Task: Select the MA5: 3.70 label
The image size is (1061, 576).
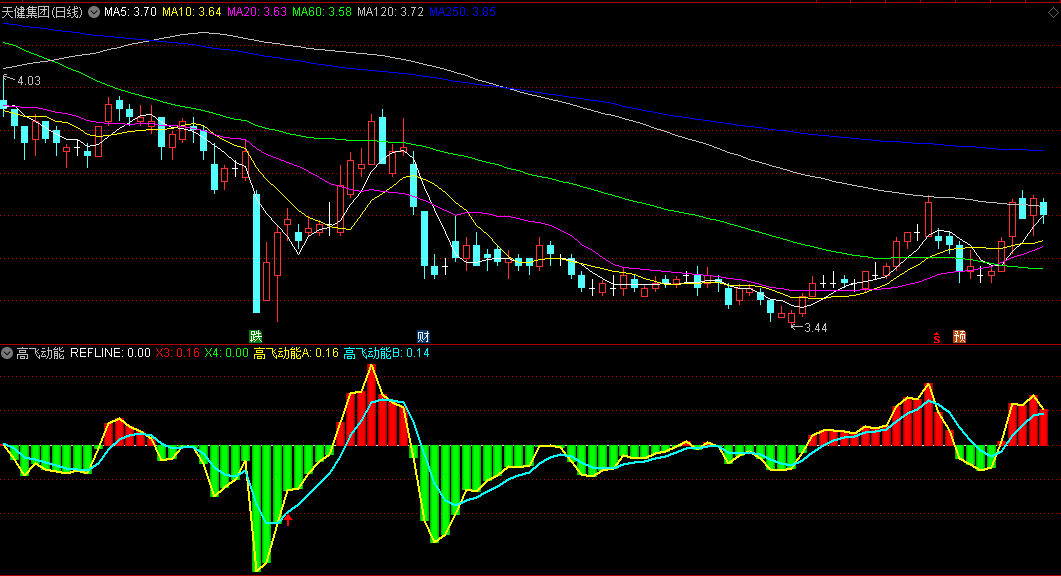Action: point(130,12)
